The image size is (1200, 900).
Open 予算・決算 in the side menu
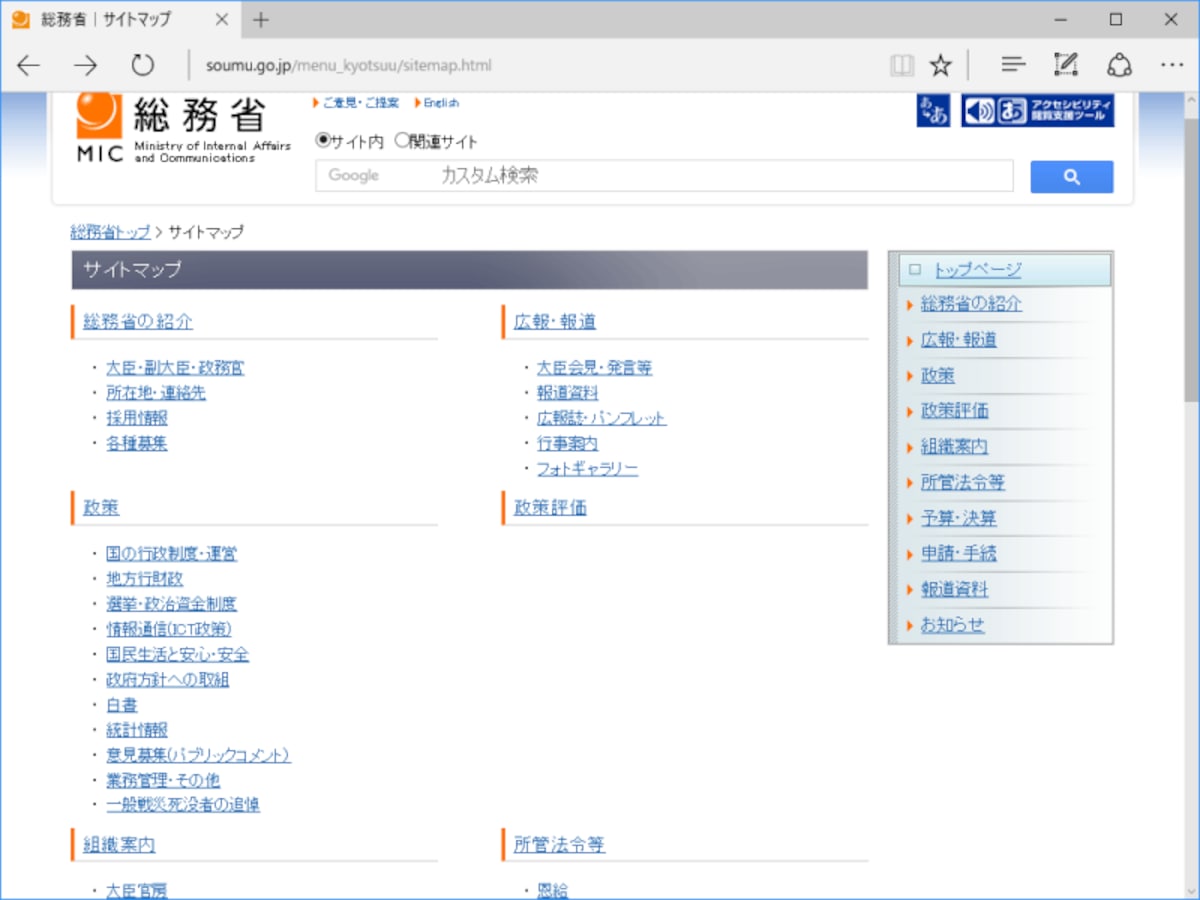(958, 519)
